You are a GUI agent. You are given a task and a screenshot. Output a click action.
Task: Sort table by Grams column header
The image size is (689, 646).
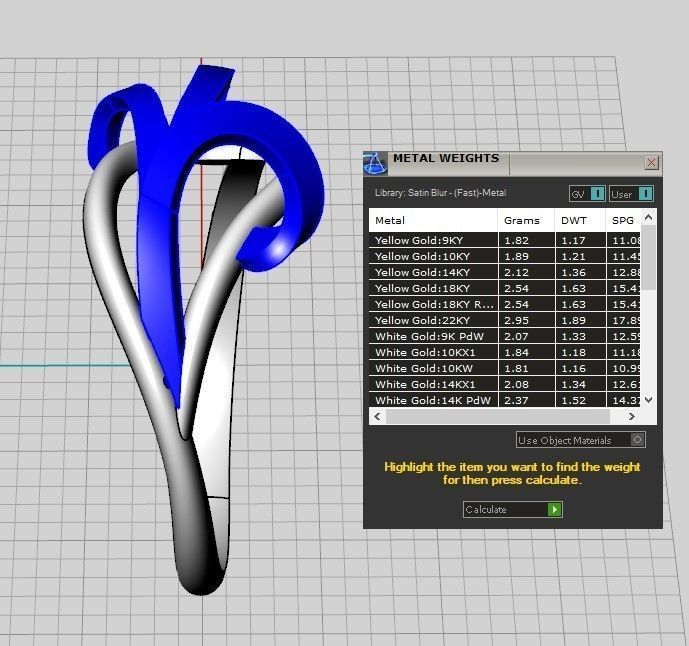pyautogui.click(x=526, y=220)
